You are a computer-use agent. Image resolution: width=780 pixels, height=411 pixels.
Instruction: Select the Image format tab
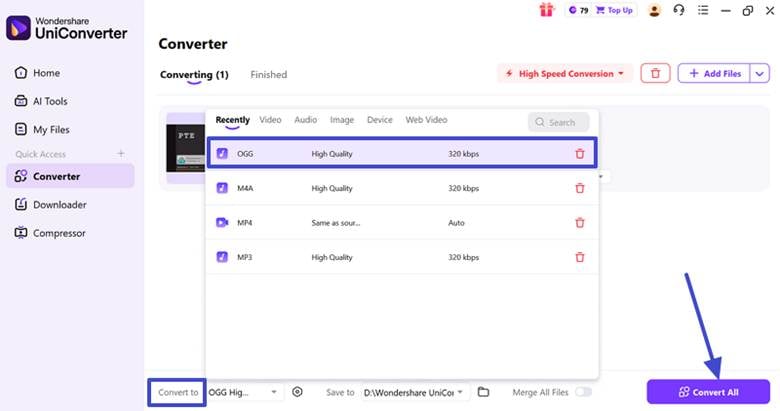[x=342, y=120]
